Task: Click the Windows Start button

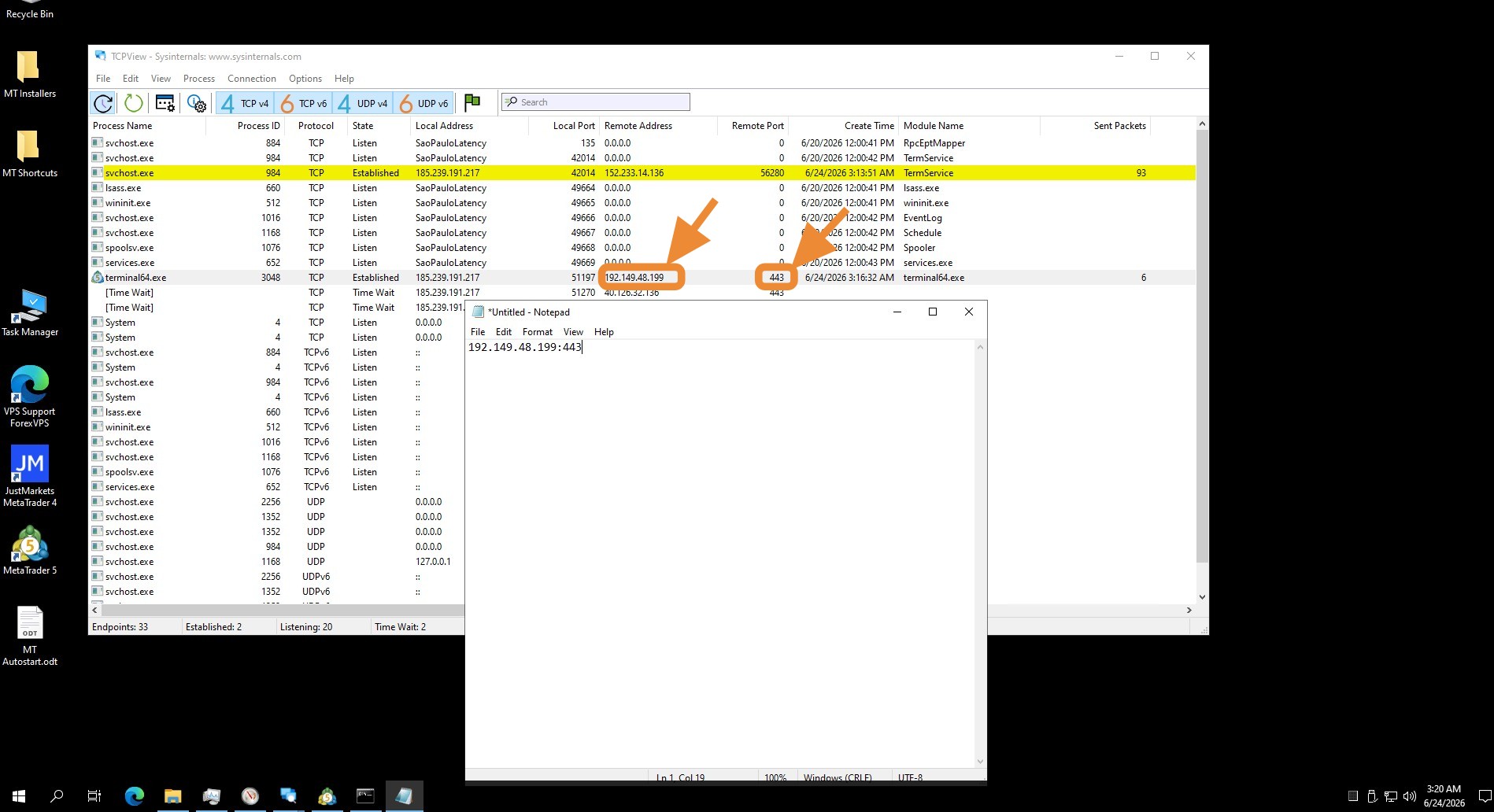Action: click(x=19, y=796)
